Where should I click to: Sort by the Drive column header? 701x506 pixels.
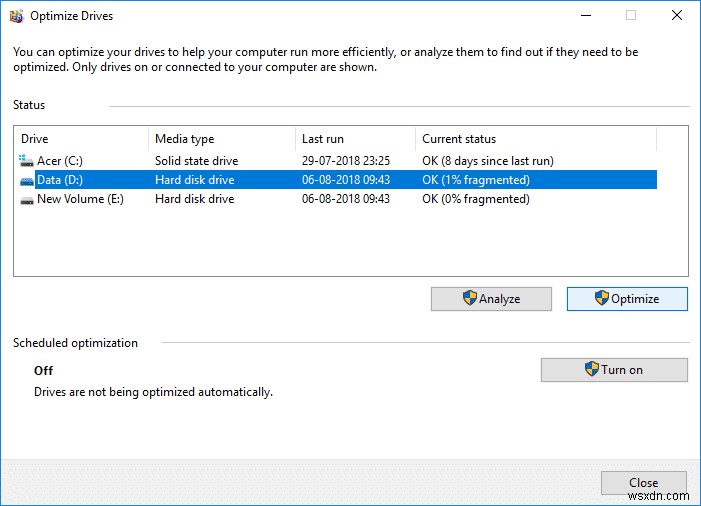point(80,139)
